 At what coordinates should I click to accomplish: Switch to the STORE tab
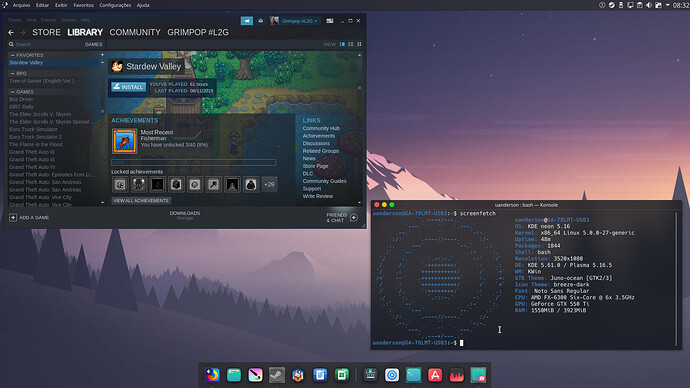pos(46,33)
